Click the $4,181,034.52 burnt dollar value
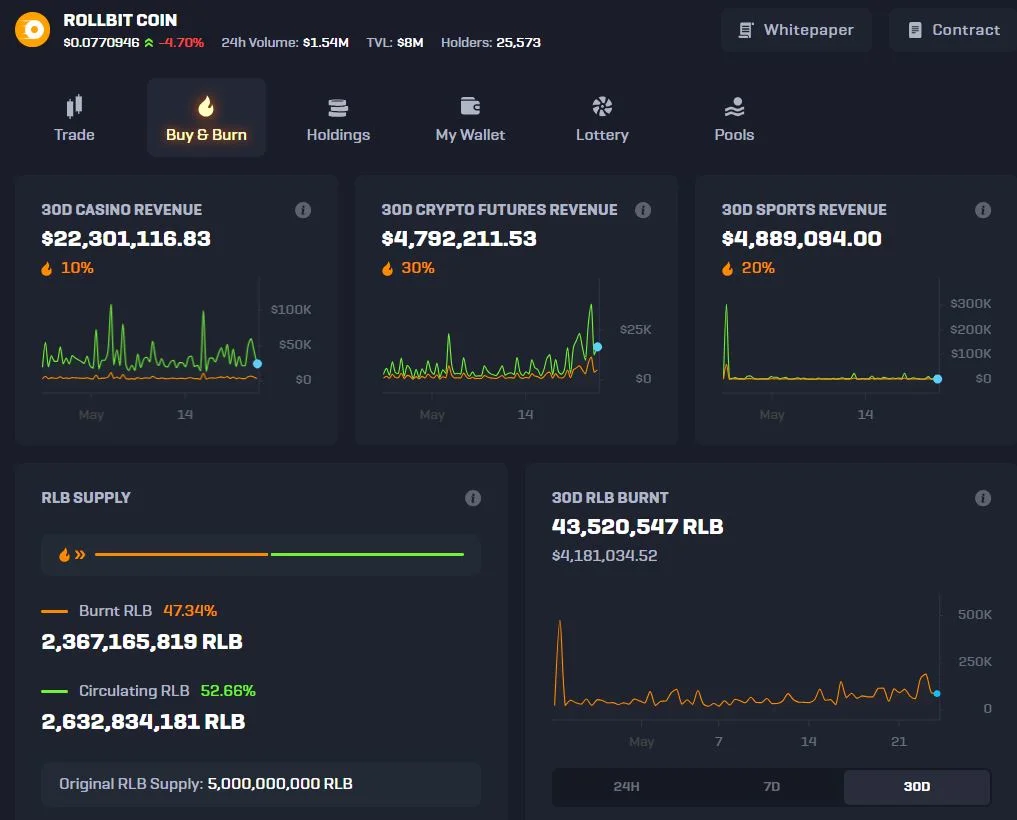Screen dimensions: 1017x820 [x=604, y=556]
